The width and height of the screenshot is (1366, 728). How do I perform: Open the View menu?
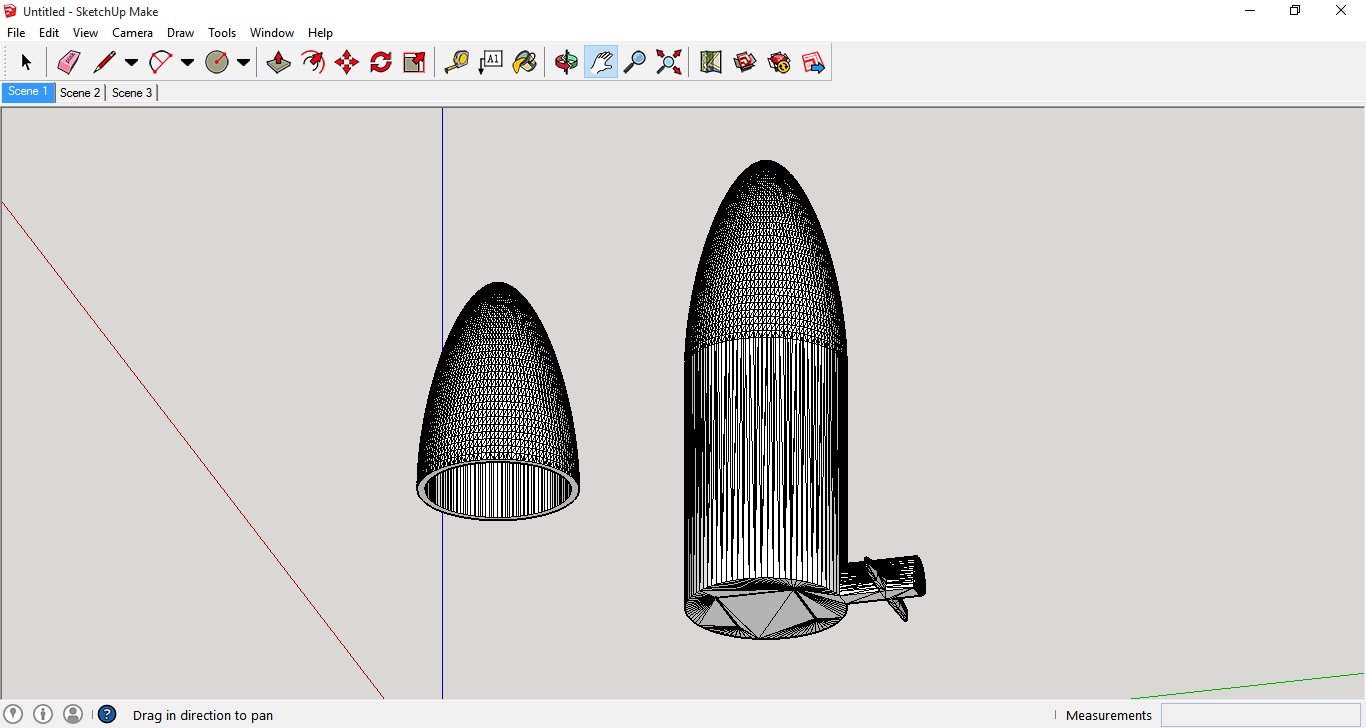click(86, 33)
